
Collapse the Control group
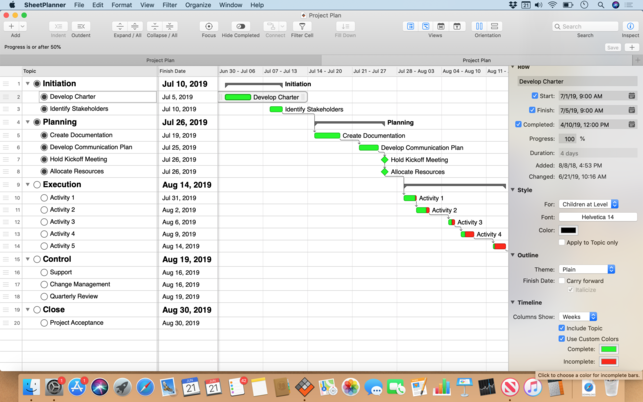point(27,259)
